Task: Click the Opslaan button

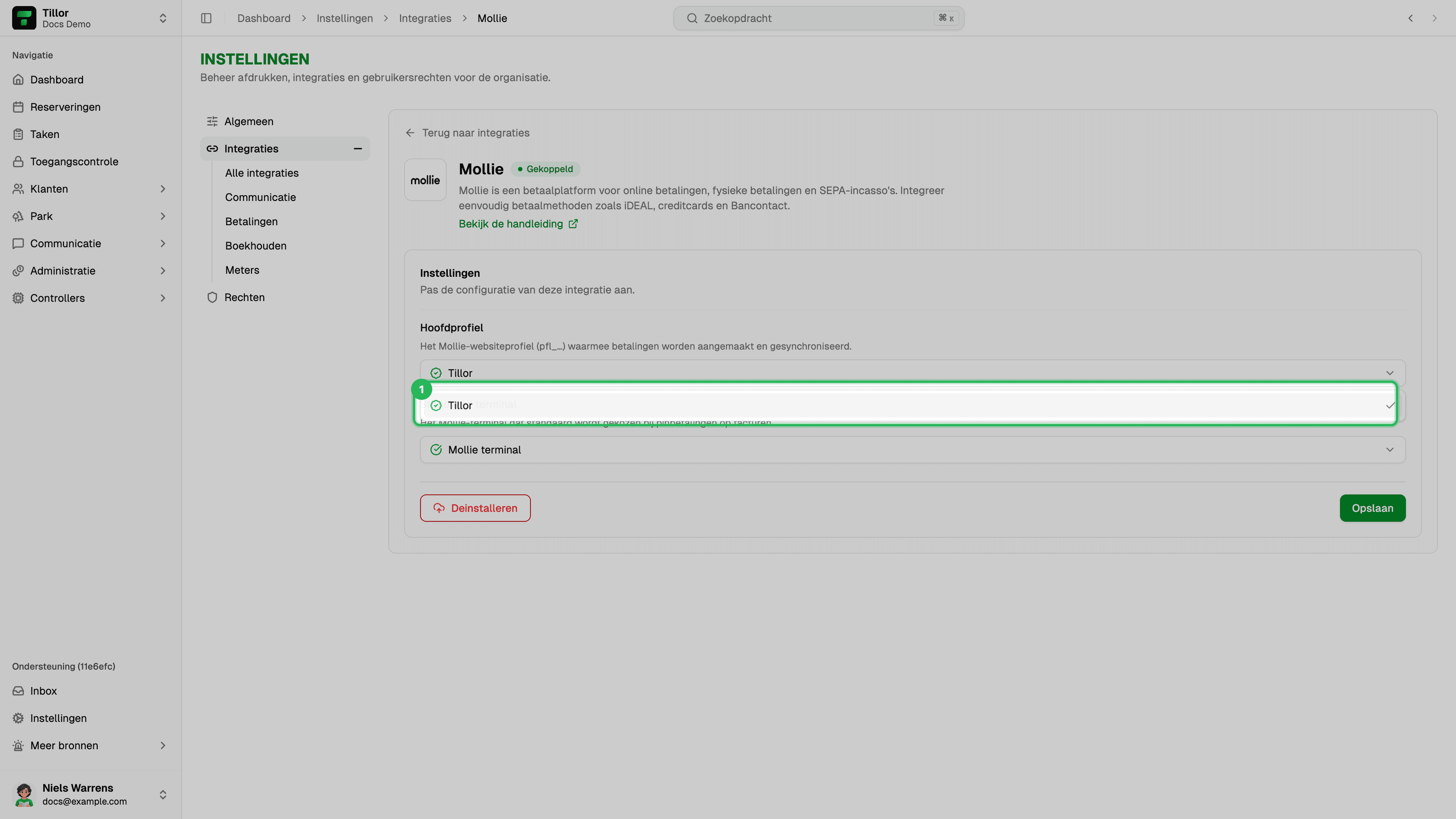Action: [1372, 508]
